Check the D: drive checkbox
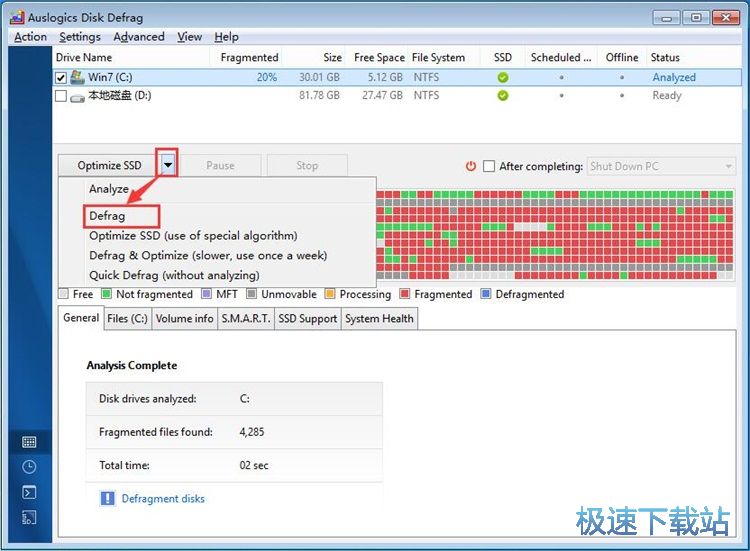This screenshot has width=750, height=551. (x=61, y=96)
